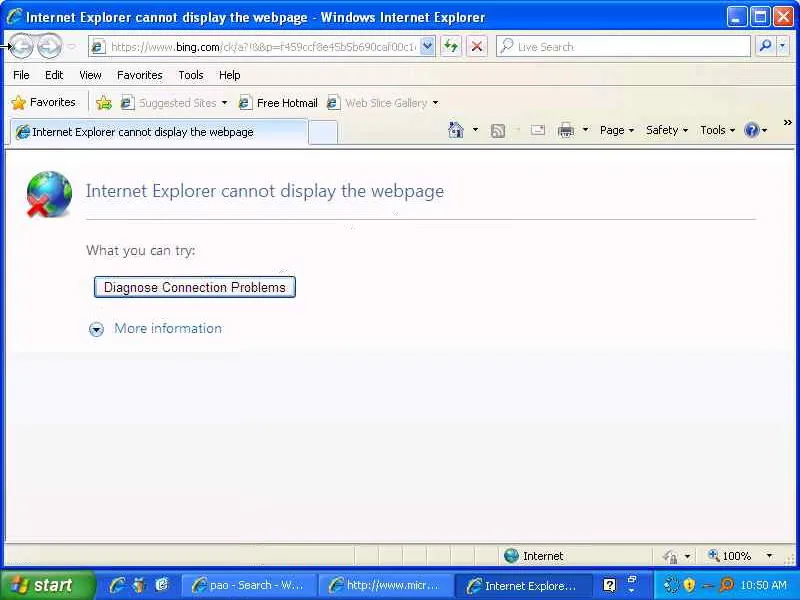The height and width of the screenshot is (600, 800).
Task: Click the globe error icon
Action: (x=49, y=194)
